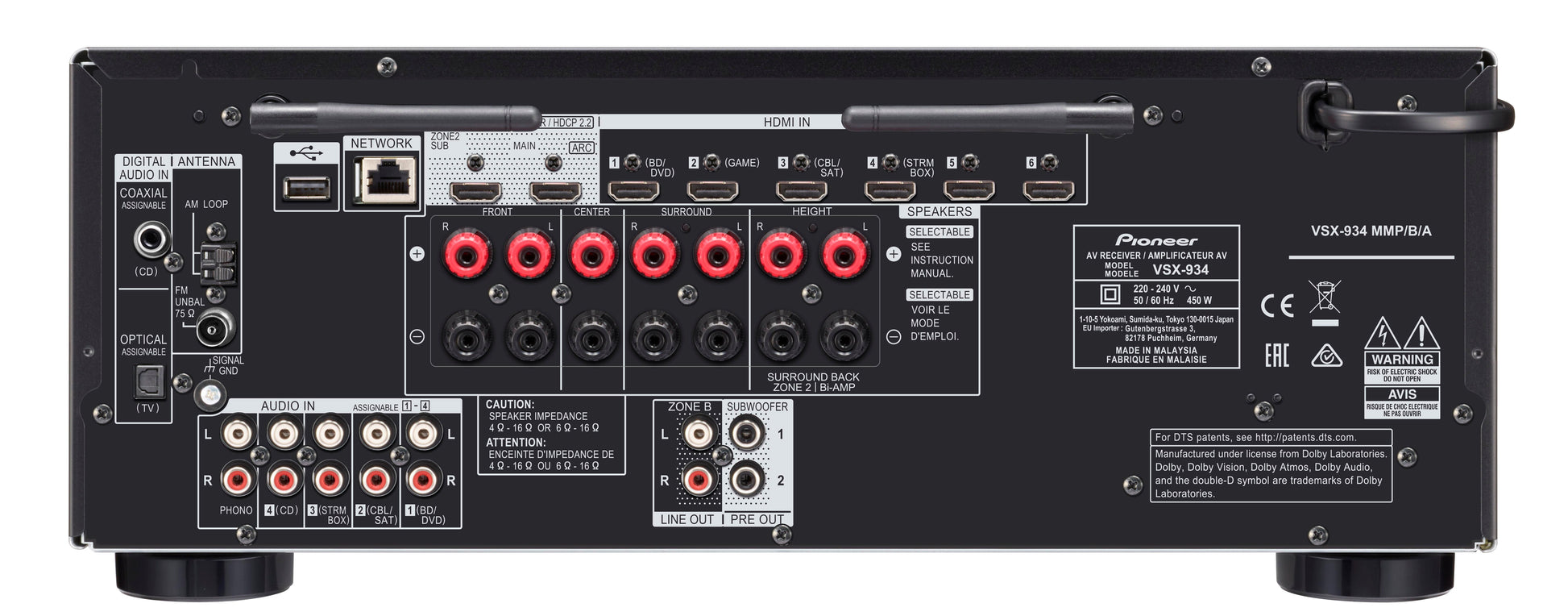Image resolution: width=1568 pixels, height=616 pixels.
Task: Click the 'WARNING' label text
Action: (1402, 360)
